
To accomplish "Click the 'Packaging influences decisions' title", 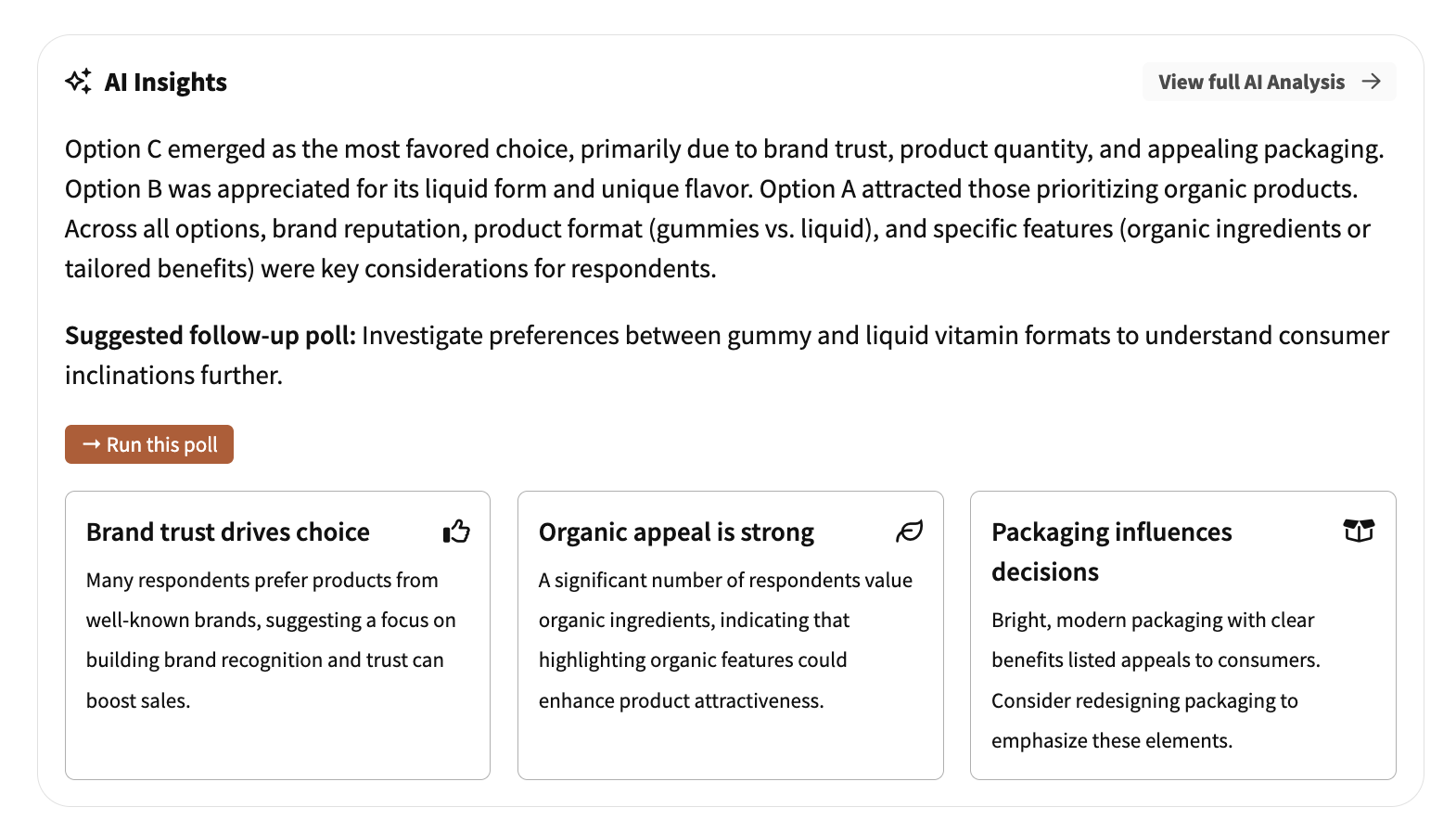I will tap(1111, 551).
